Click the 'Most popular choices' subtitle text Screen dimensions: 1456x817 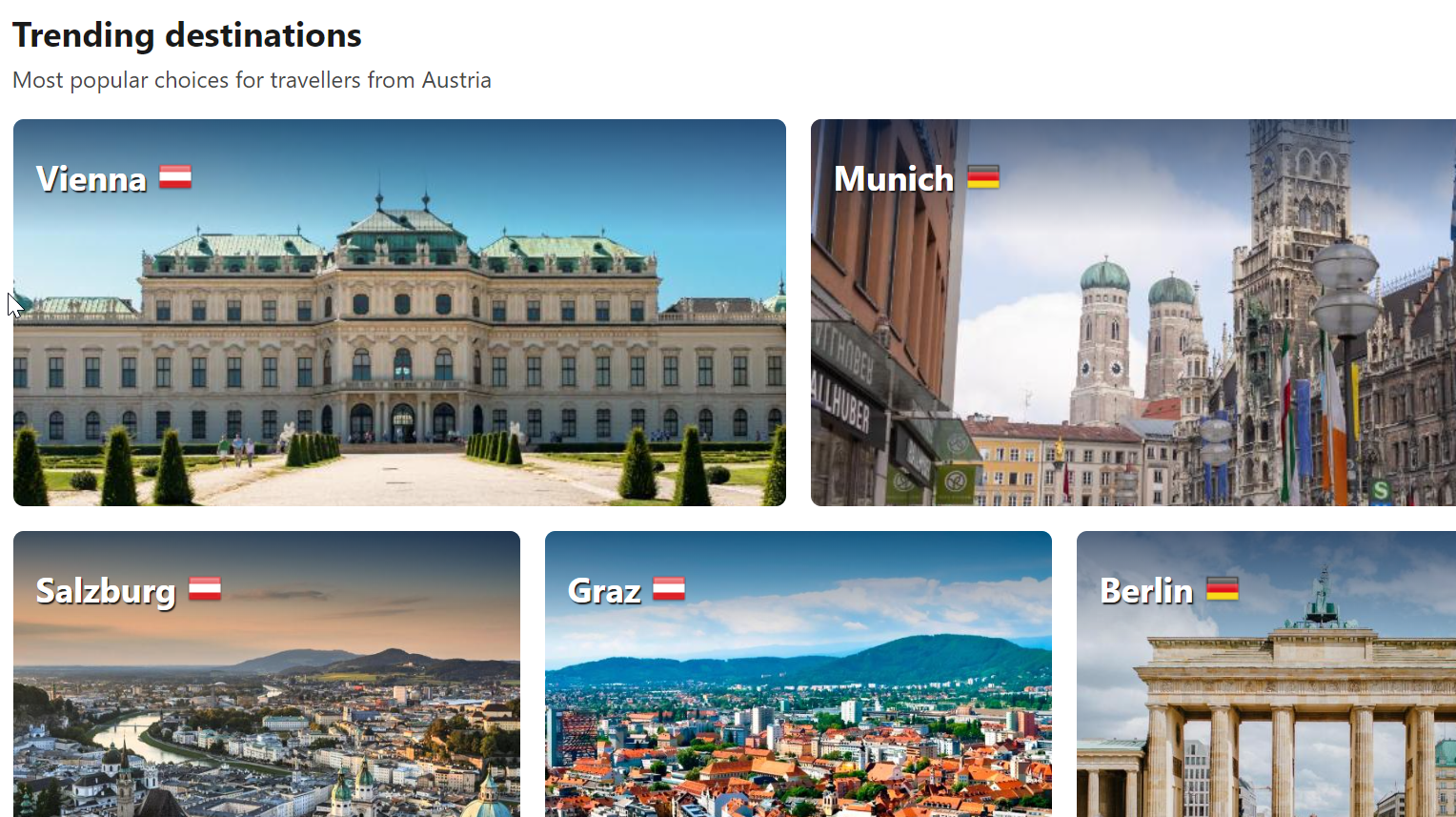[252, 80]
